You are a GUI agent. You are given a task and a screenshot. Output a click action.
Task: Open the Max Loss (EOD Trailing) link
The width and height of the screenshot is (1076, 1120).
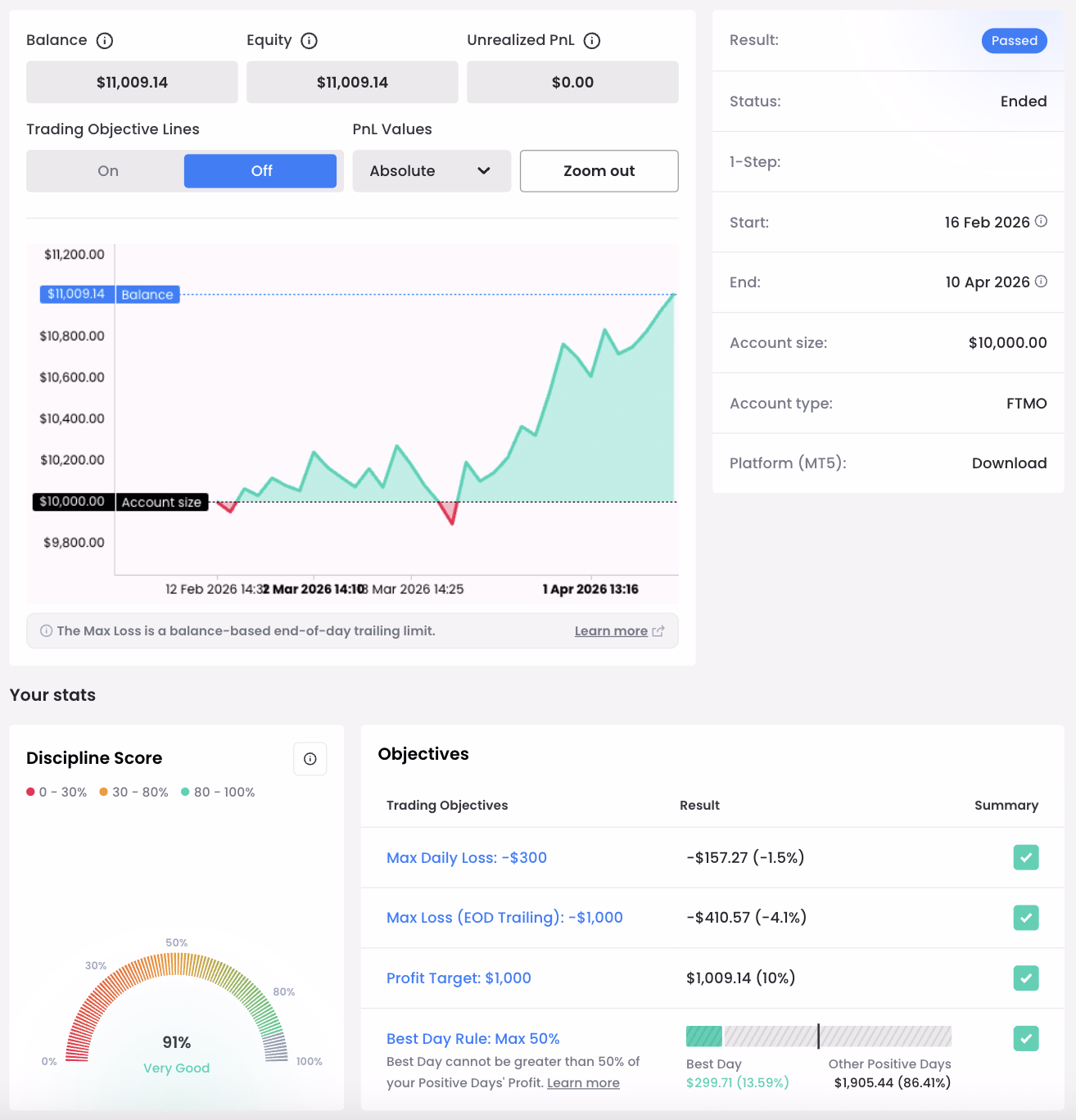point(504,918)
